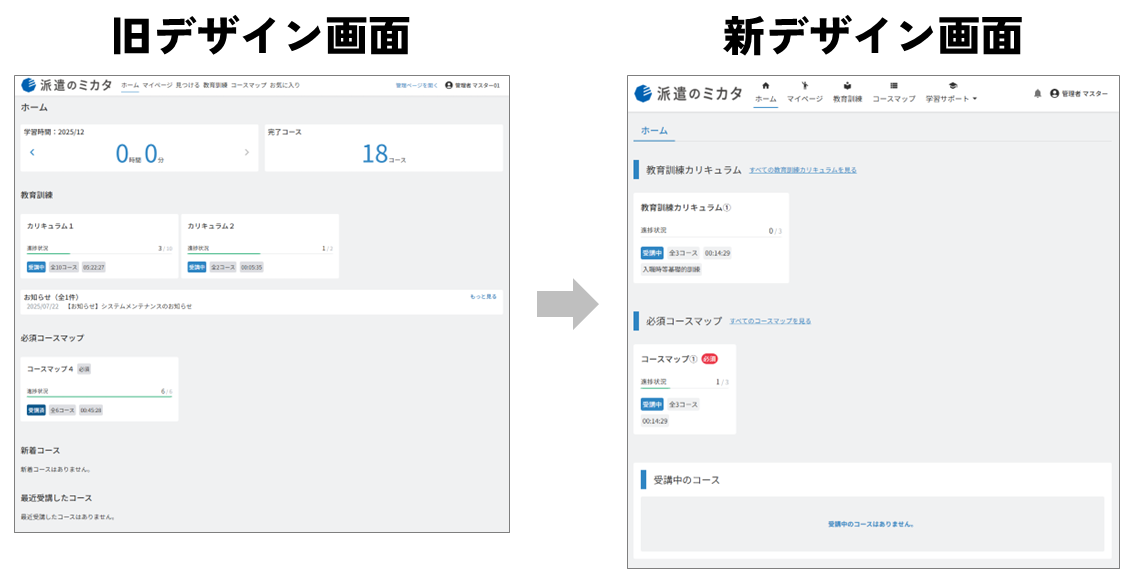
Task: Open the カリキュラム2 card
Action: pos(260,246)
